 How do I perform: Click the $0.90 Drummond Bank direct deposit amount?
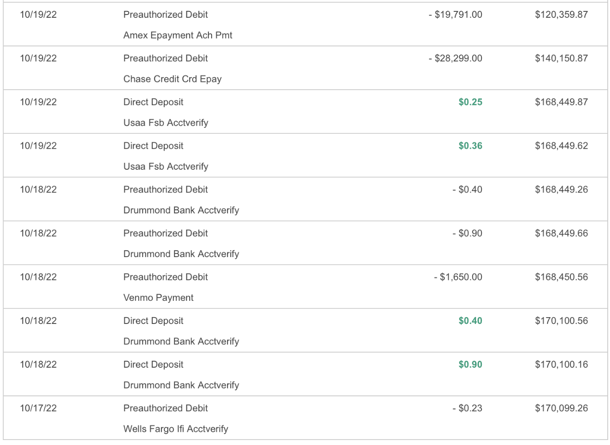pyautogui.click(x=470, y=364)
